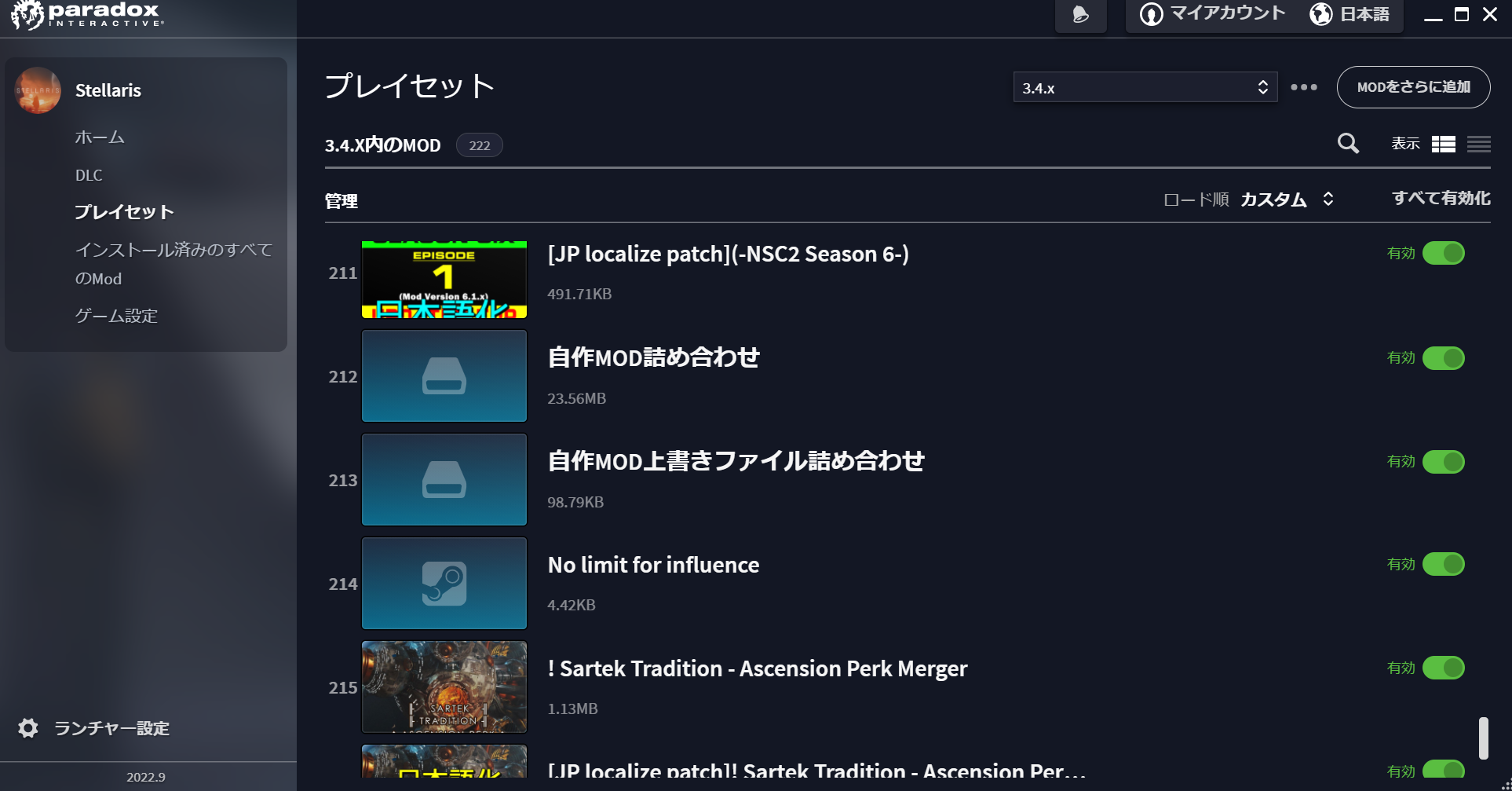The image size is (1512, 791).
Task: Toggle off 自作MOD詰め合わせ mod
Action: pos(1444,358)
